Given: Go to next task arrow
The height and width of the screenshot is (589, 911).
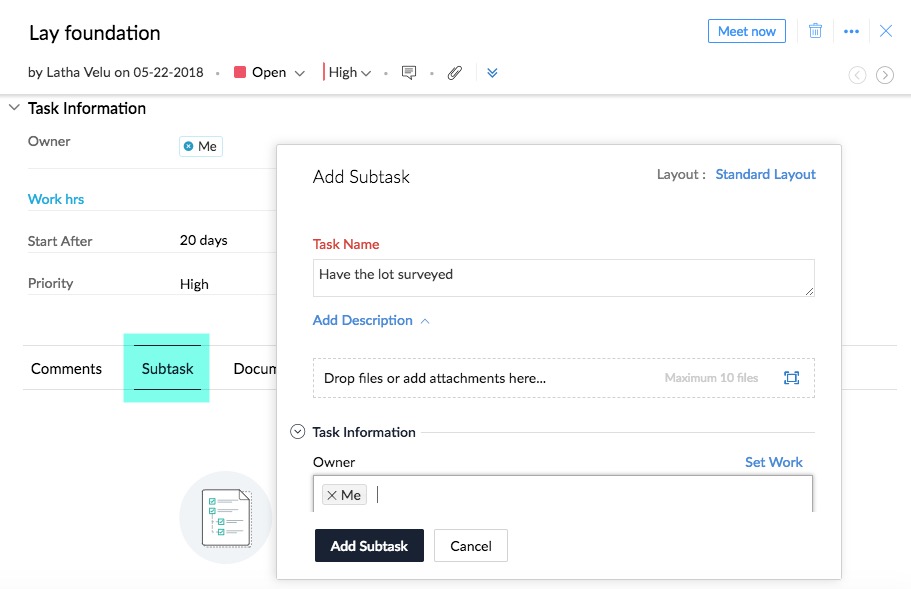Looking at the screenshot, I should 884,75.
